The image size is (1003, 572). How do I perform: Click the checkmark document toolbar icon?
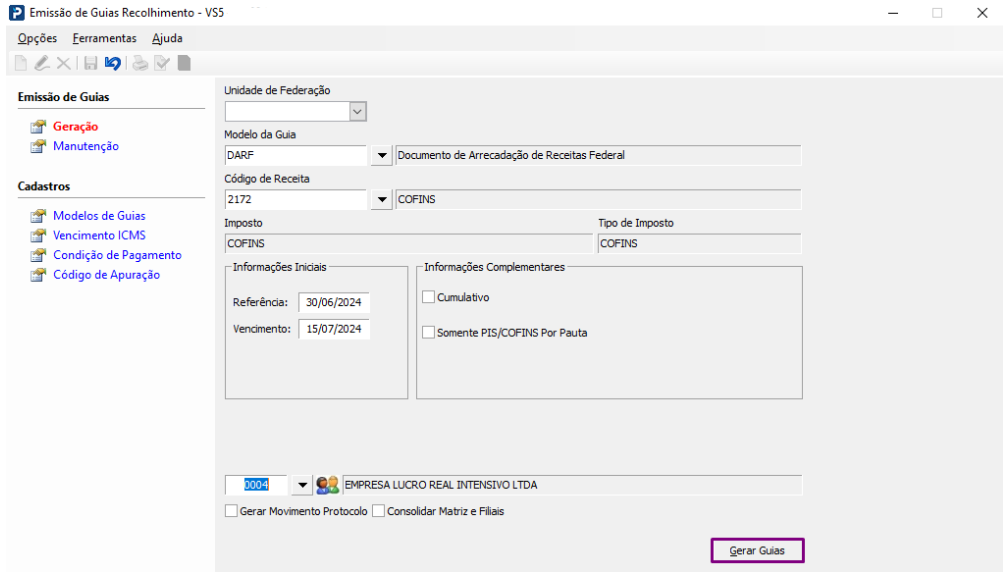click(x=162, y=63)
